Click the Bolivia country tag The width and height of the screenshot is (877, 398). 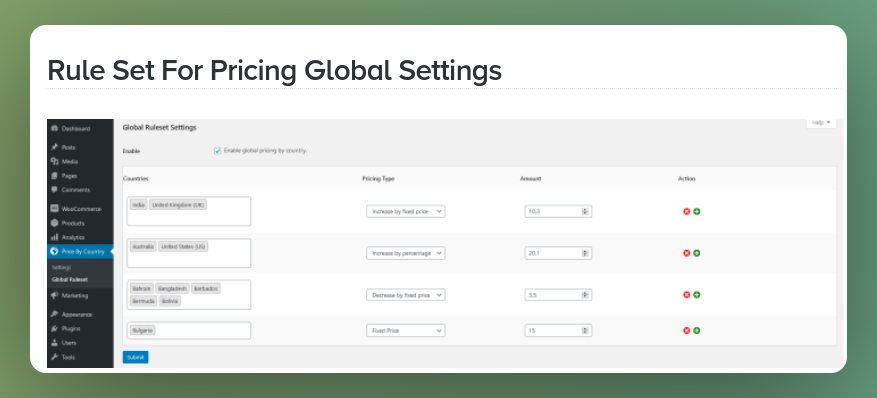click(169, 301)
